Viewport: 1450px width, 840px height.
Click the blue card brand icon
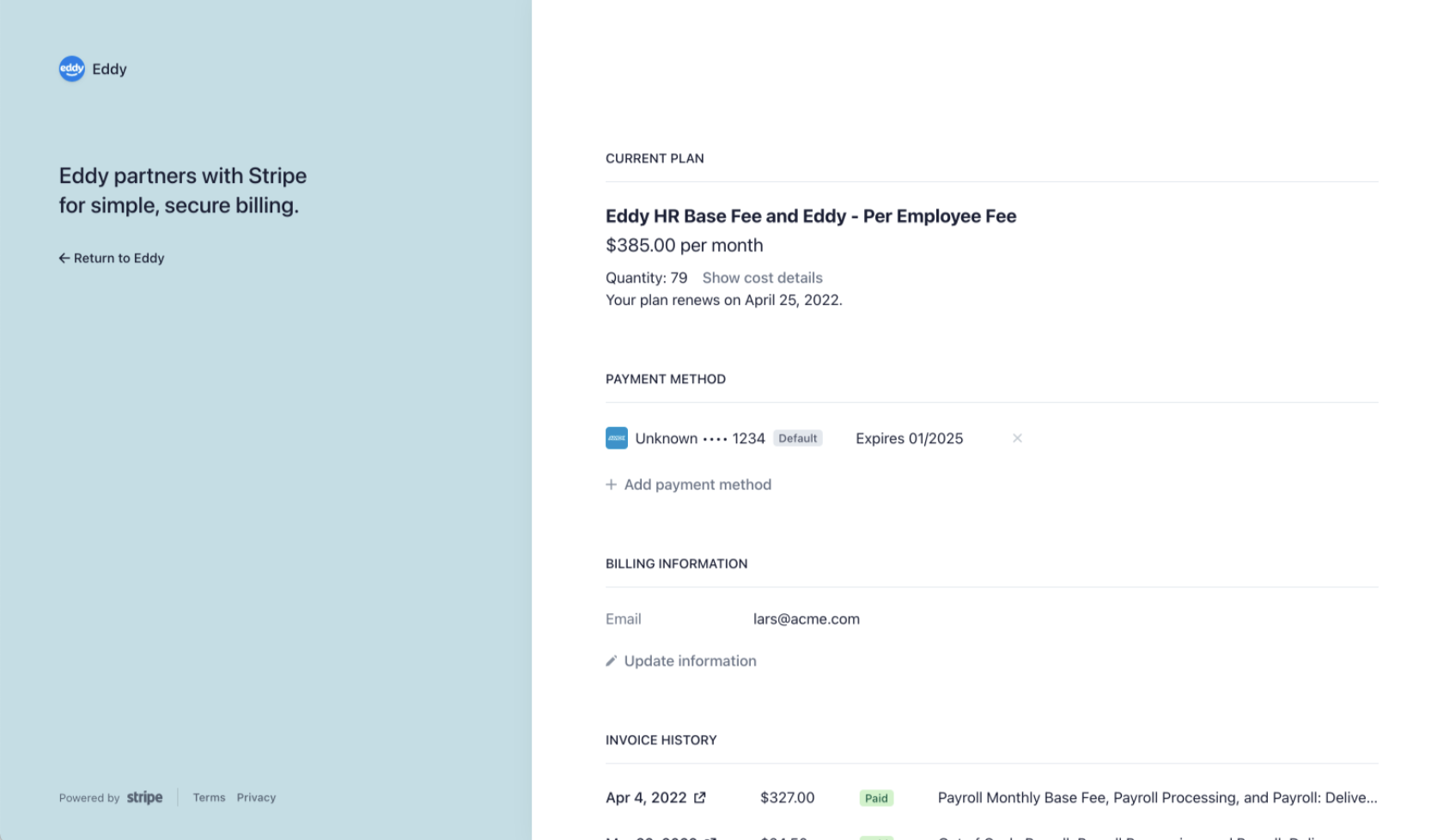617,438
